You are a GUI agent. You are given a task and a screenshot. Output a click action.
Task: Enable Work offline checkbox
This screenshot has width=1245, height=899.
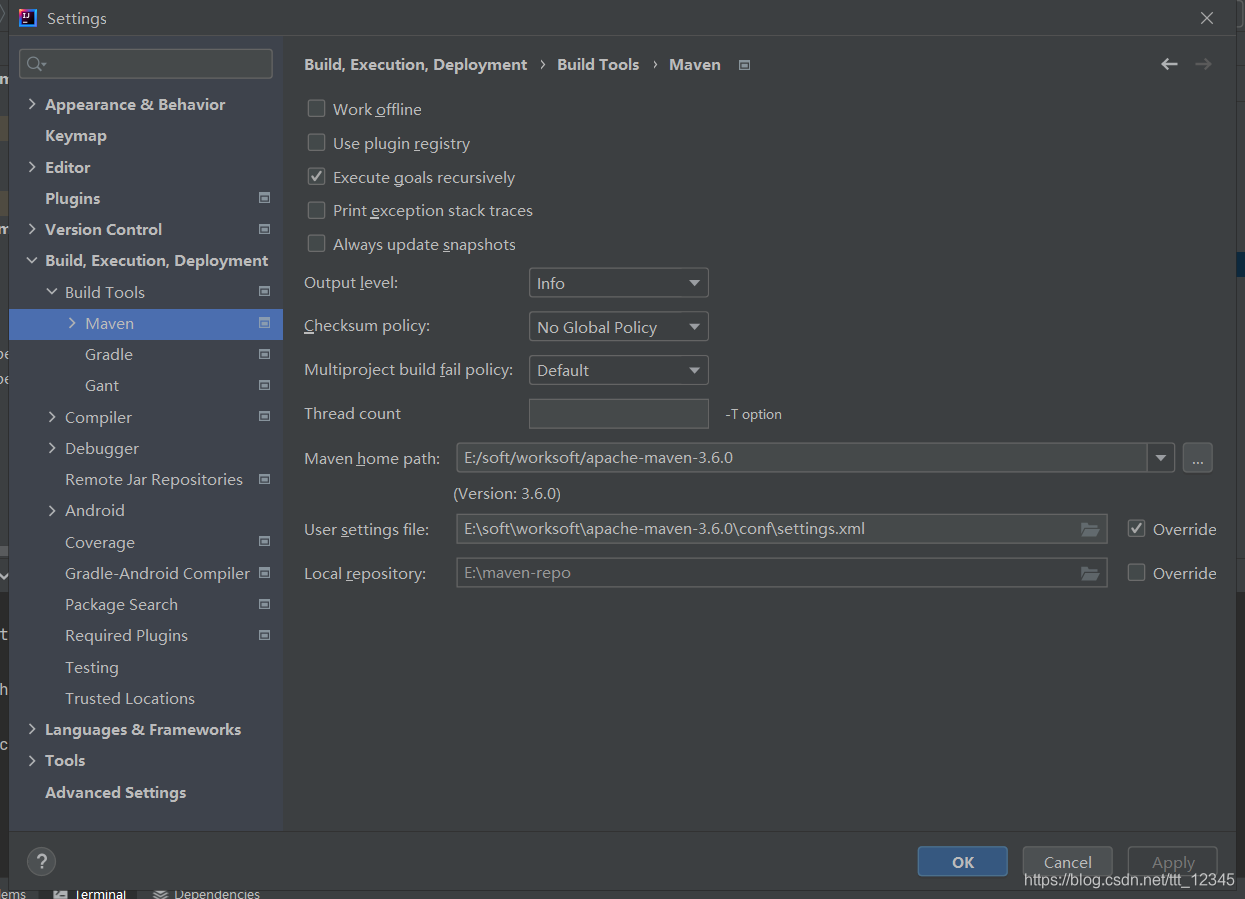click(x=316, y=109)
